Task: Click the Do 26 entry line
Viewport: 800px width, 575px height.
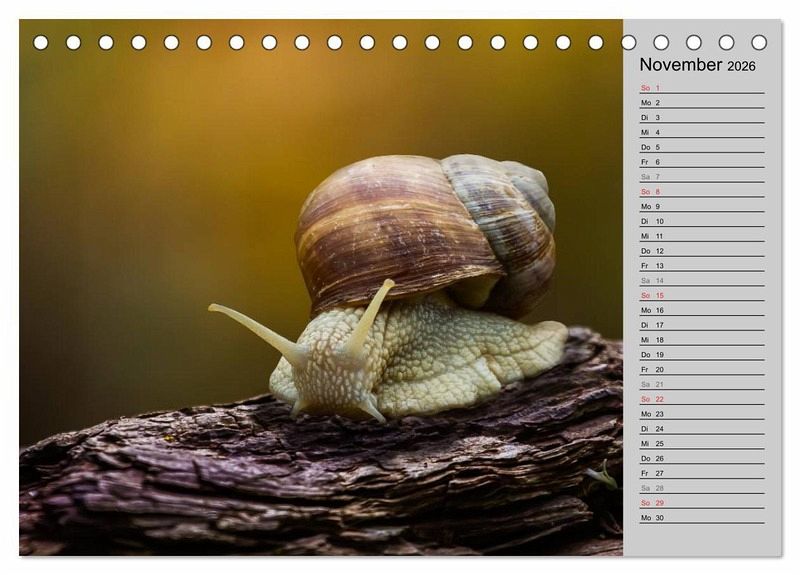Action: (x=701, y=459)
